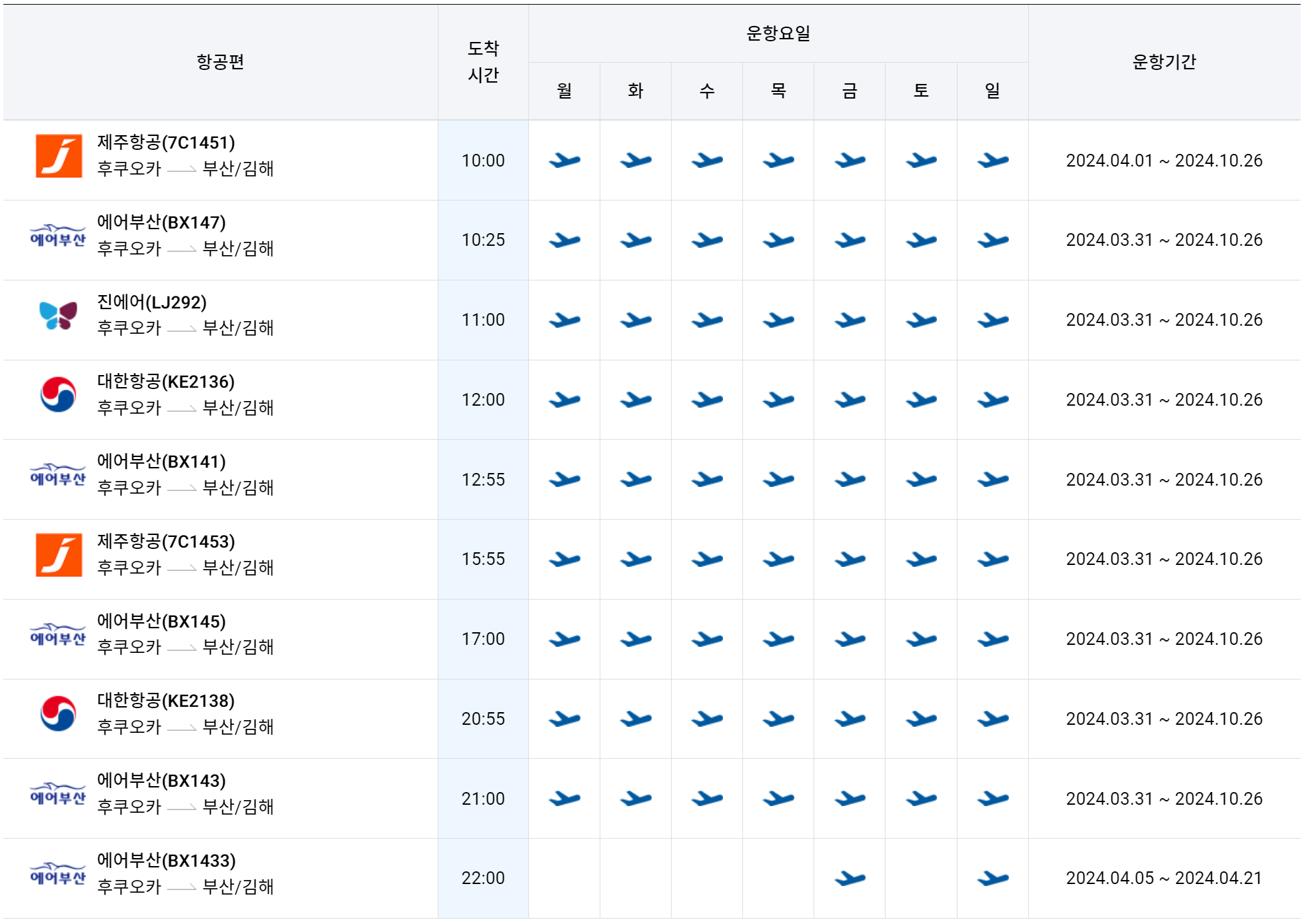Click the 22:00 arrival time cell
Viewport: 1306px width, 924px height.
(483, 878)
